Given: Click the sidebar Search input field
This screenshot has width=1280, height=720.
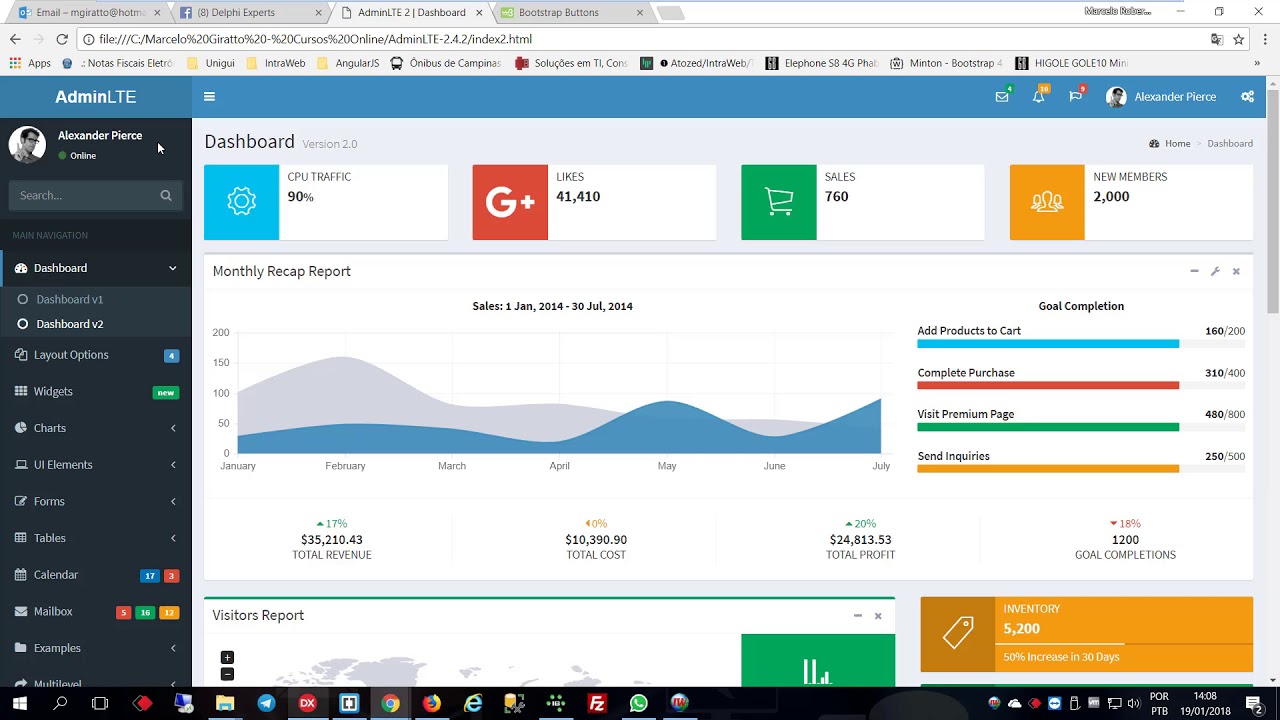Looking at the screenshot, I should (x=82, y=195).
